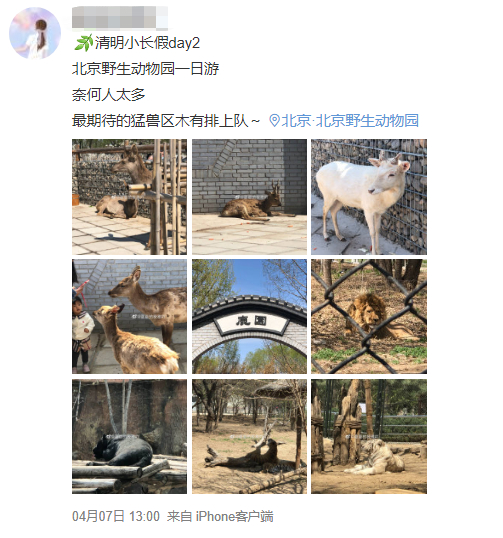The height and width of the screenshot is (538, 503).
Task: Click the 北京野生动物园一日游 text line
Action: pyautogui.click(x=145, y=69)
